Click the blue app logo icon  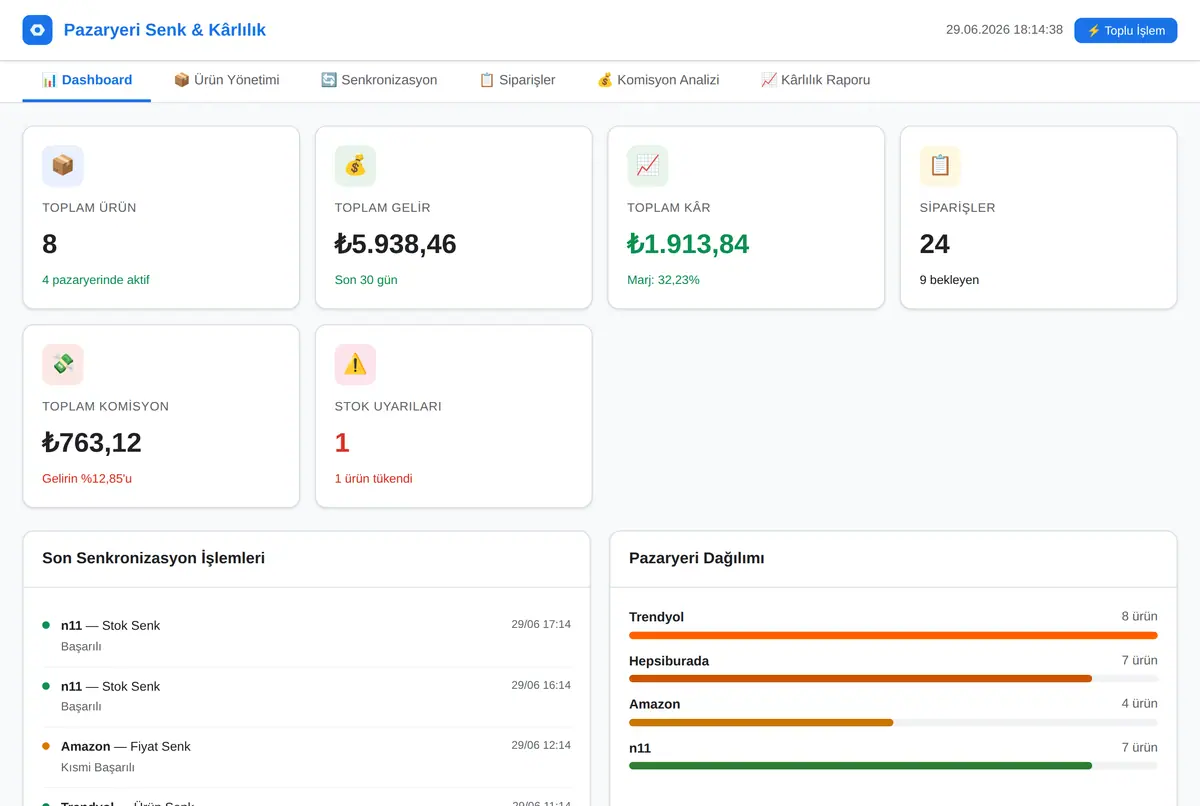pos(37,30)
